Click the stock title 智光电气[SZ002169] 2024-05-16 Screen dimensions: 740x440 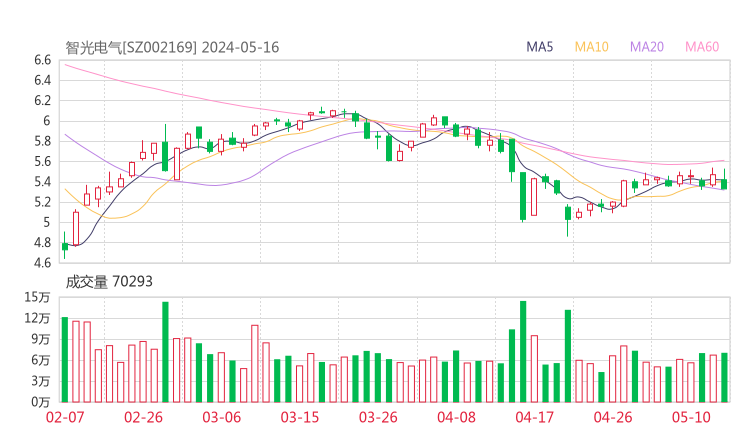[172, 47]
